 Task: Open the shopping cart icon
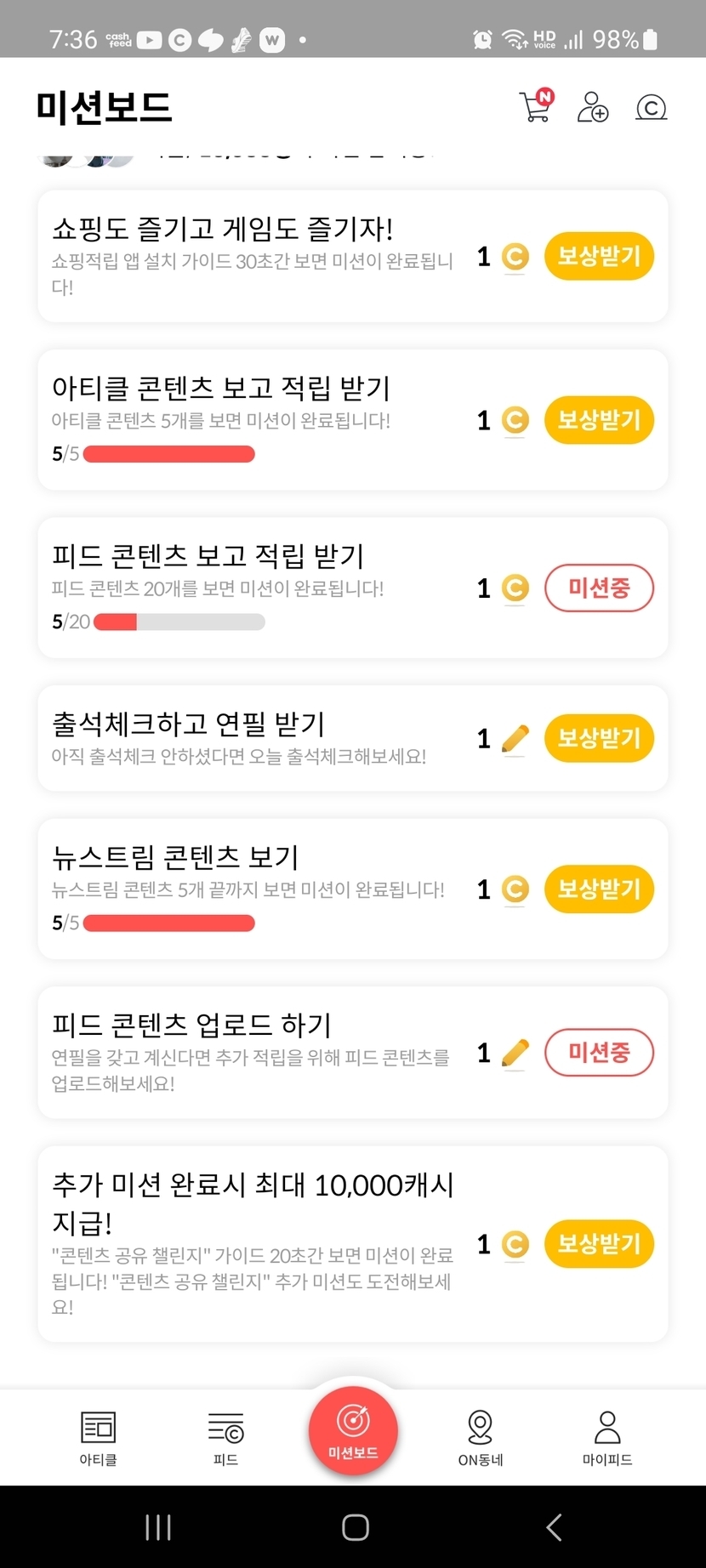click(535, 107)
